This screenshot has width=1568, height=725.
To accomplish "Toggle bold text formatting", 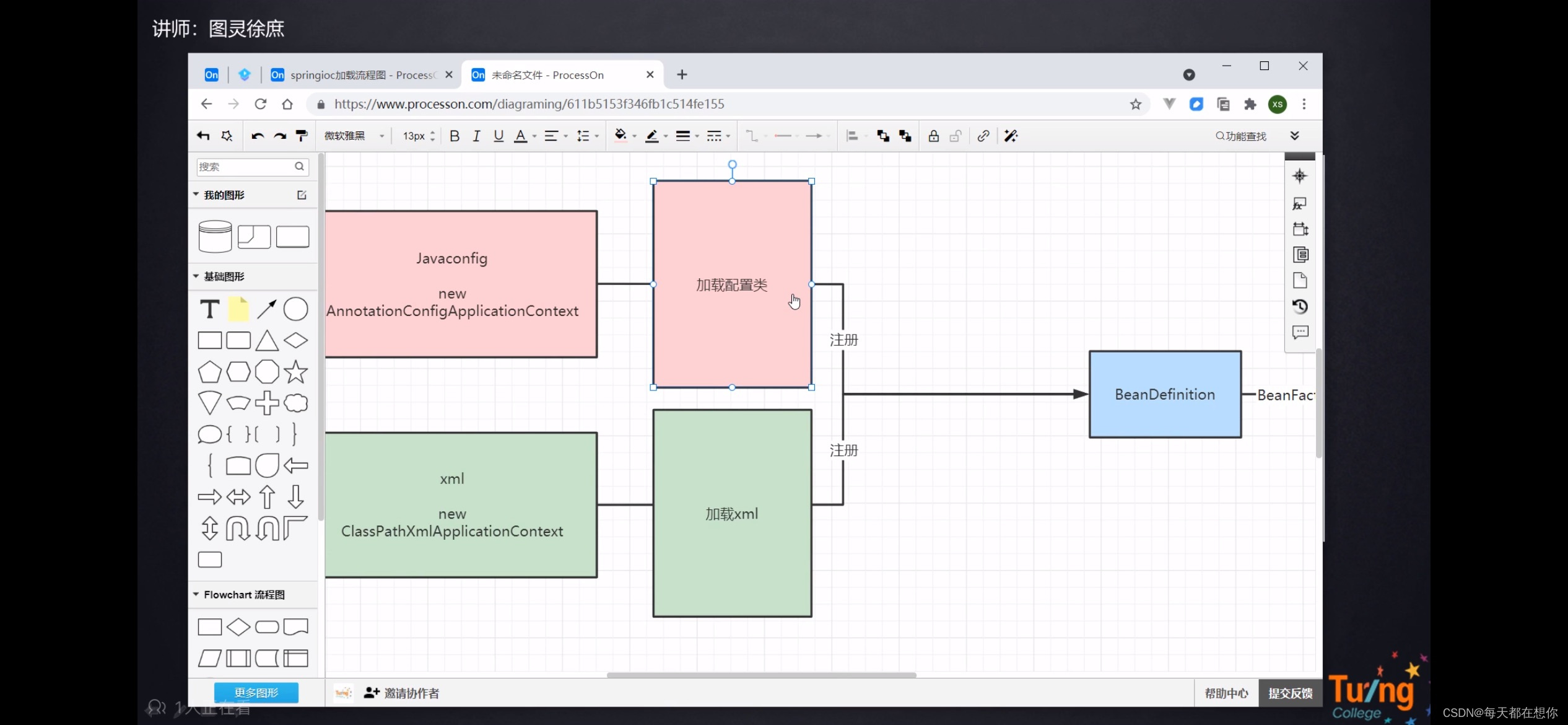I will (455, 136).
